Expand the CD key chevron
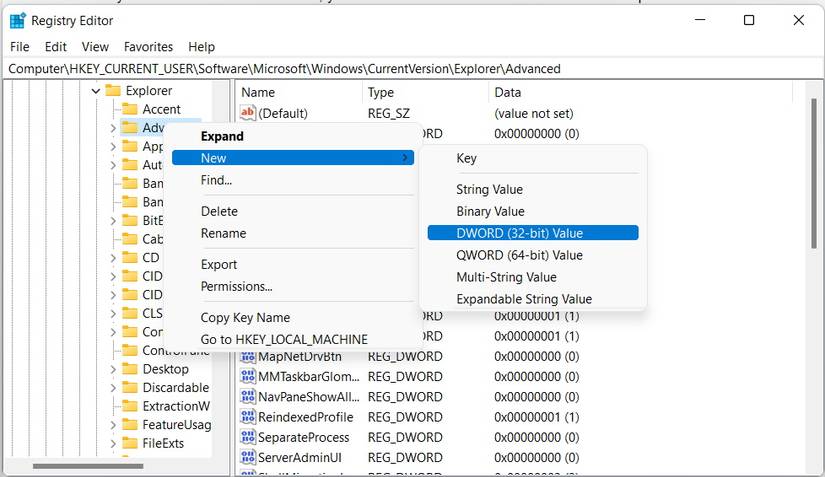Viewport: 825px width, 477px height. pyautogui.click(x=113, y=258)
